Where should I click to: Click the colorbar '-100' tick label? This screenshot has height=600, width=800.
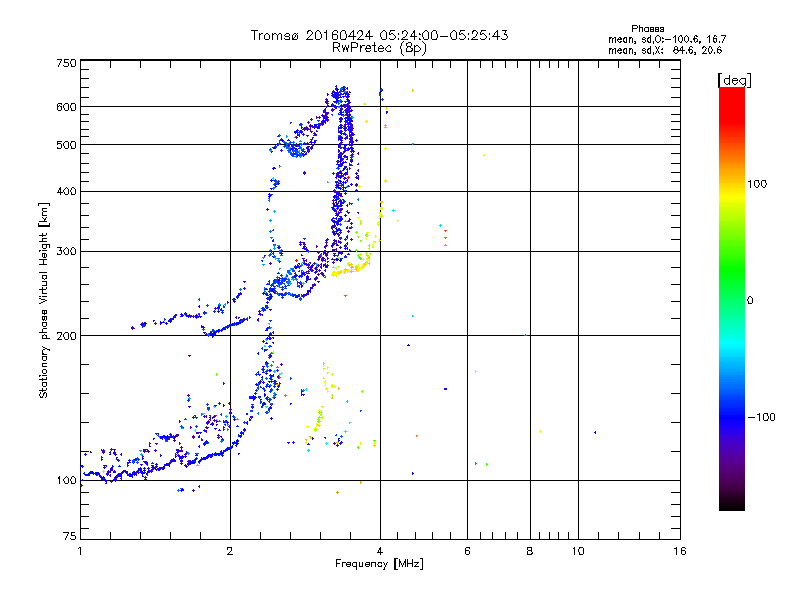[x=761, y=417]
